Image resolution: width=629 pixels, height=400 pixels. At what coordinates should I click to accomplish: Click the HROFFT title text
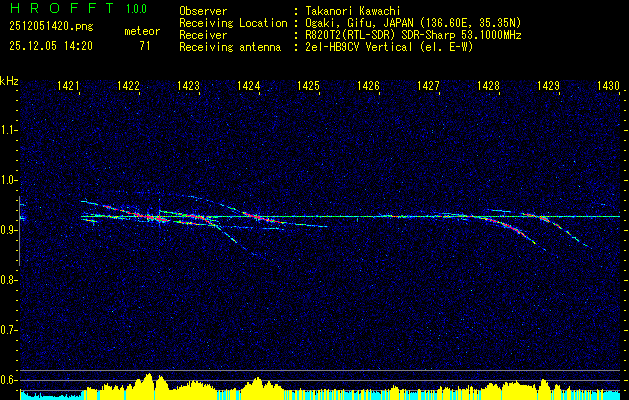tap(61, 8)
